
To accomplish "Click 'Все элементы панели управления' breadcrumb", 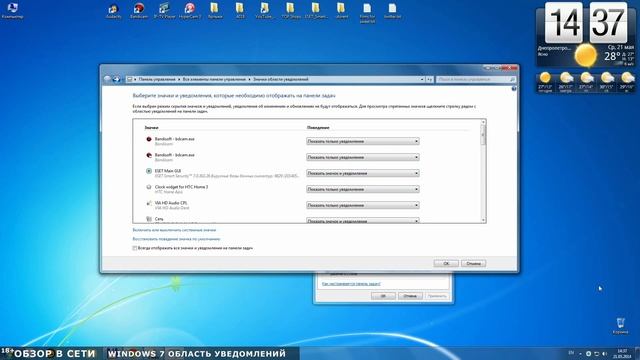I will coord(214,80).
